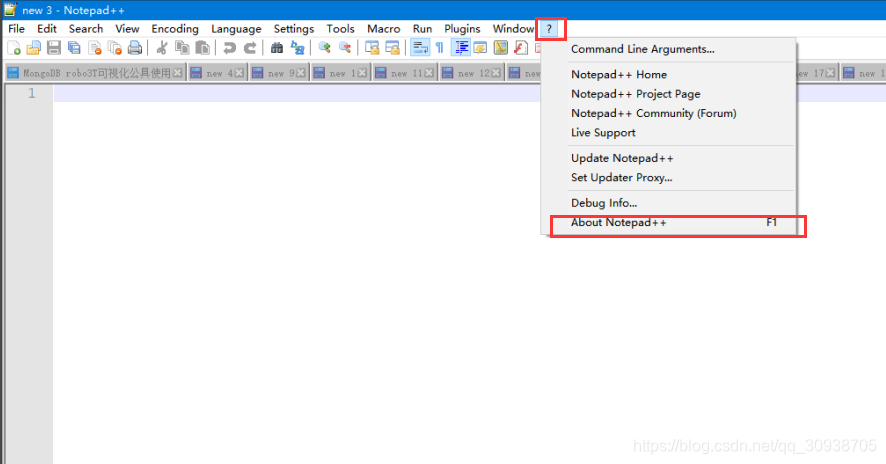Image resolution: width=886 pixels, height=464 pixels.
Task: Switch to the new 1 tab
Action: click(x=341, y=73)
